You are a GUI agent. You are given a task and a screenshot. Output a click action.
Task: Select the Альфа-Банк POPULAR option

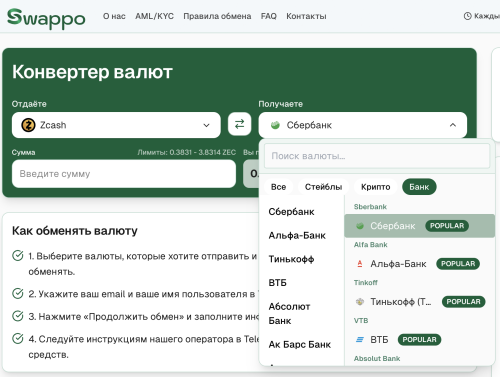(x=419, y=264)
